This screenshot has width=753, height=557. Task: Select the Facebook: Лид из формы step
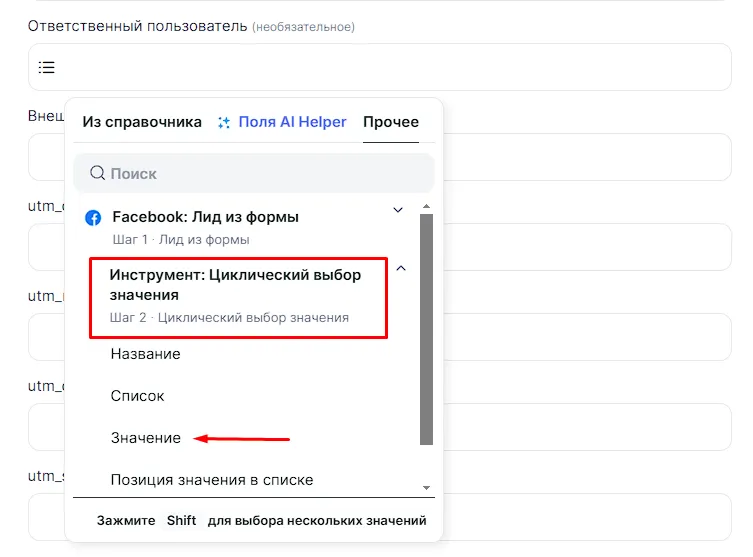[205, 217]
